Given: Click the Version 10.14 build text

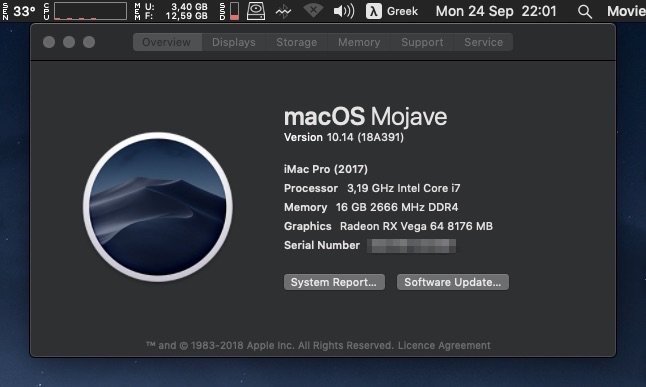Looking at the screenshot, I should click(344, 137).
